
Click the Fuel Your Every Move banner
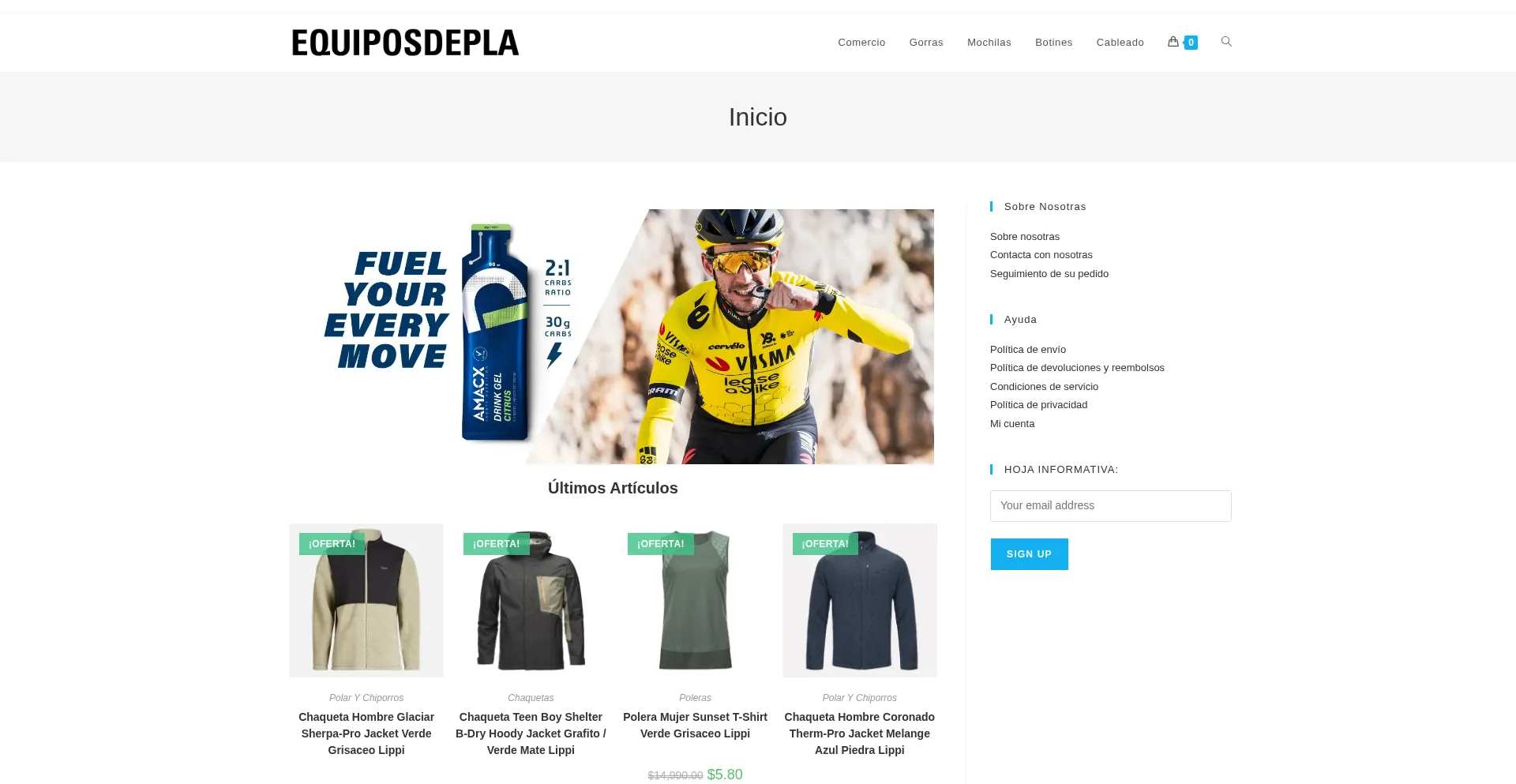point(613,336)
